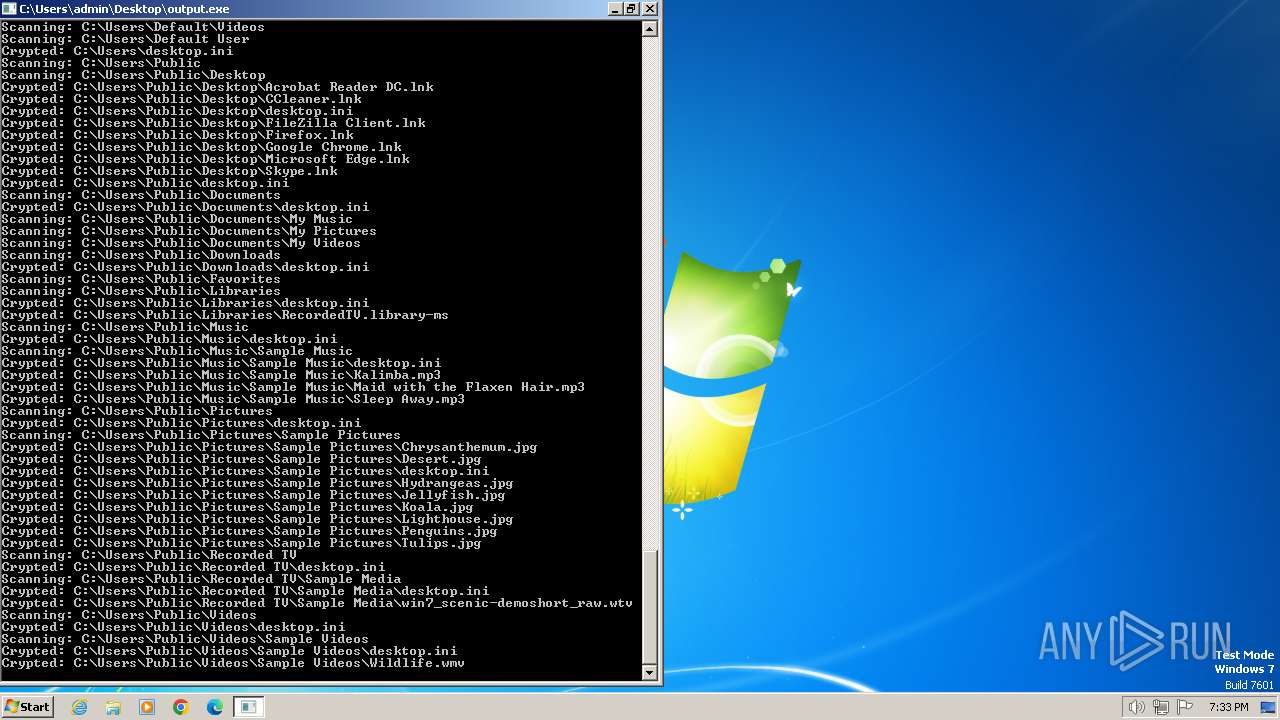This screenshot has width=1280, height=720.
Task: Launch Microsoft Edge from taskbar
Action: click(x=215, y=707)
